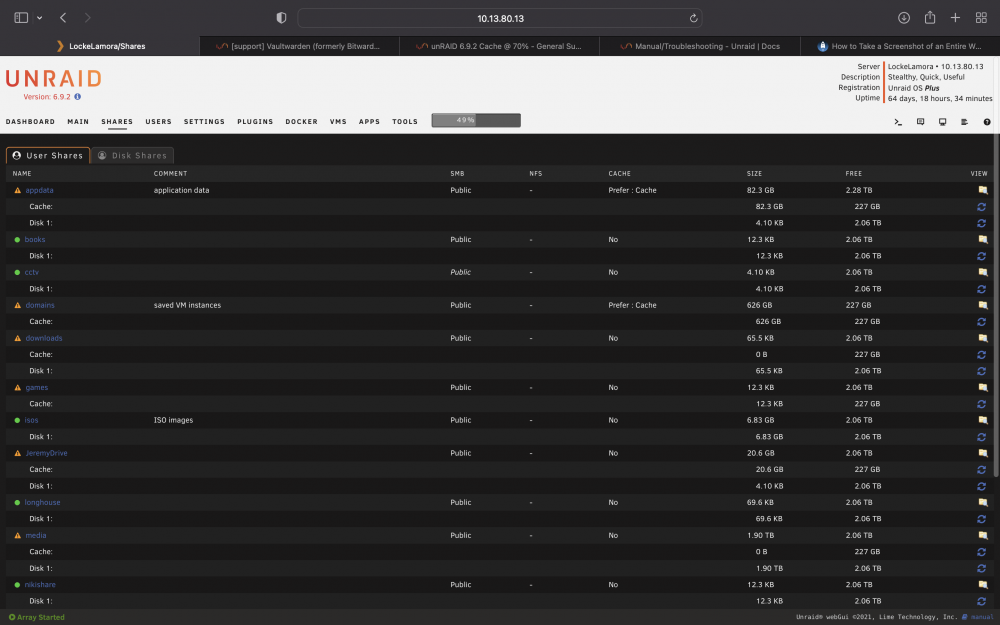Open the system log icon
Screen dimensions: 1000x625
(x=964, y=122)
